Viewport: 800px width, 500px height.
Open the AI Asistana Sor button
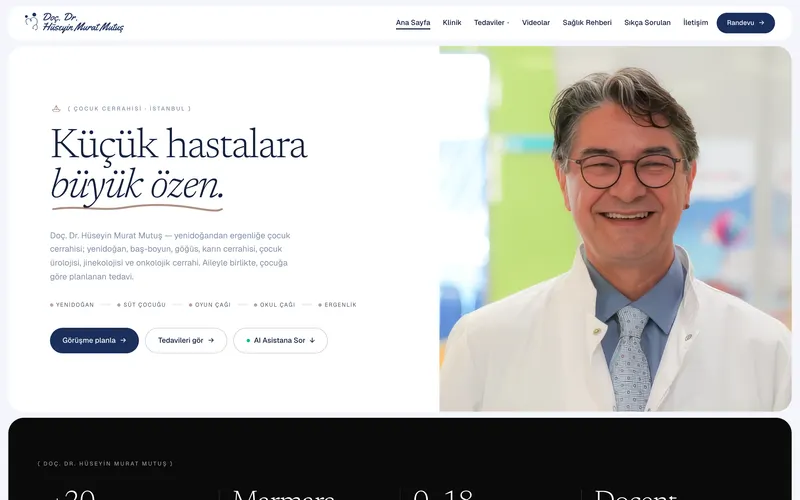tap(280, 340)
